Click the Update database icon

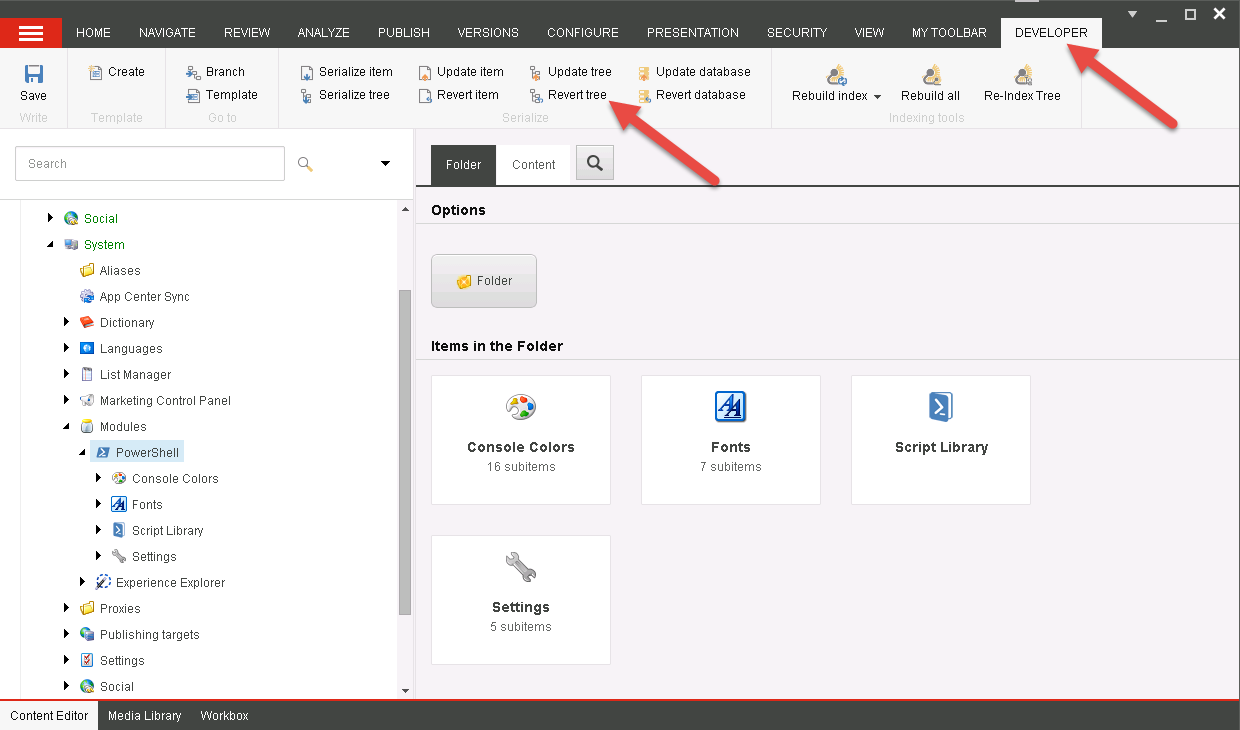coord(644,72)
